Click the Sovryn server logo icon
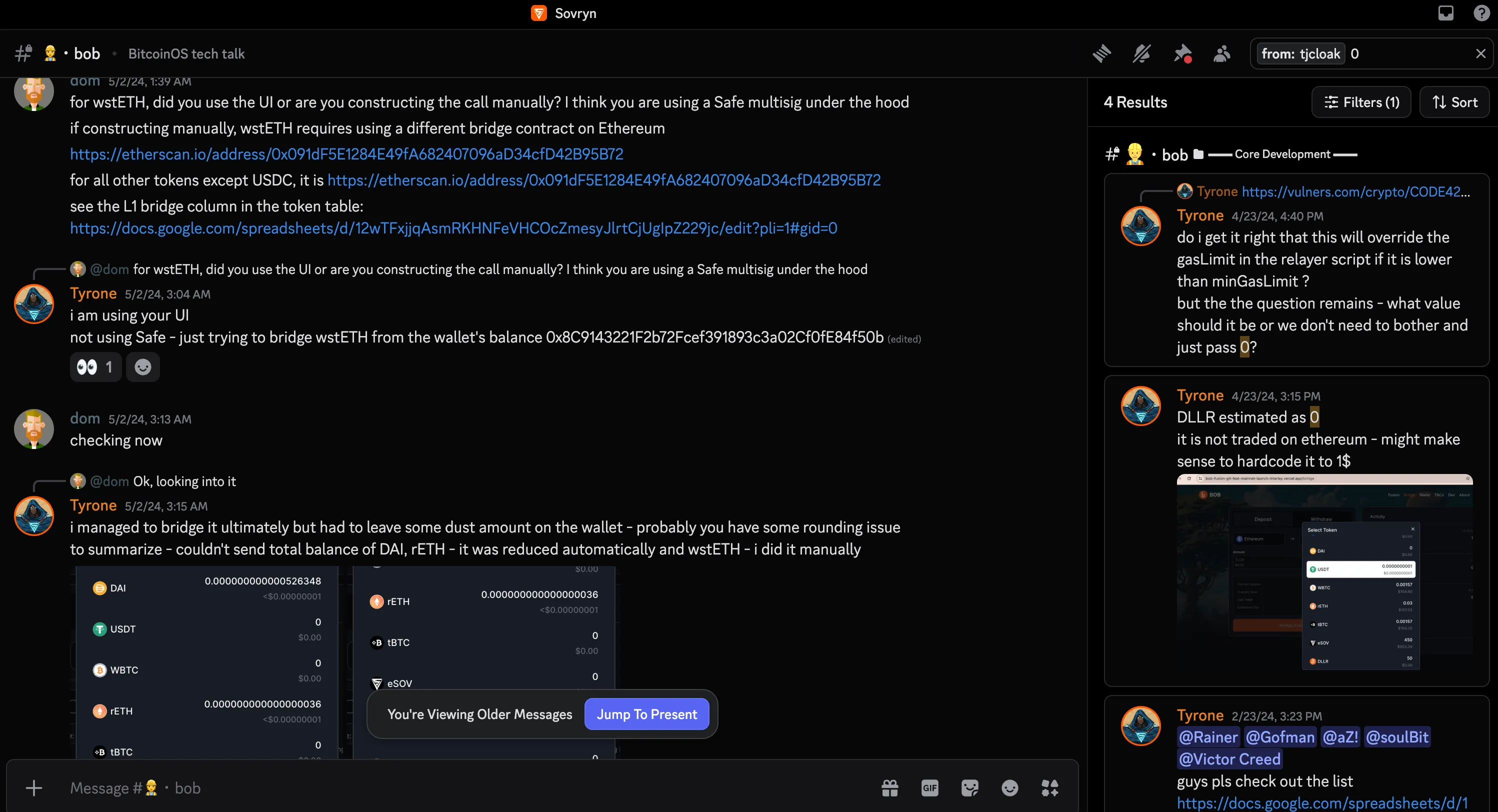The height and width of the screenshot is (812, 1498). [x=539, y=13]
